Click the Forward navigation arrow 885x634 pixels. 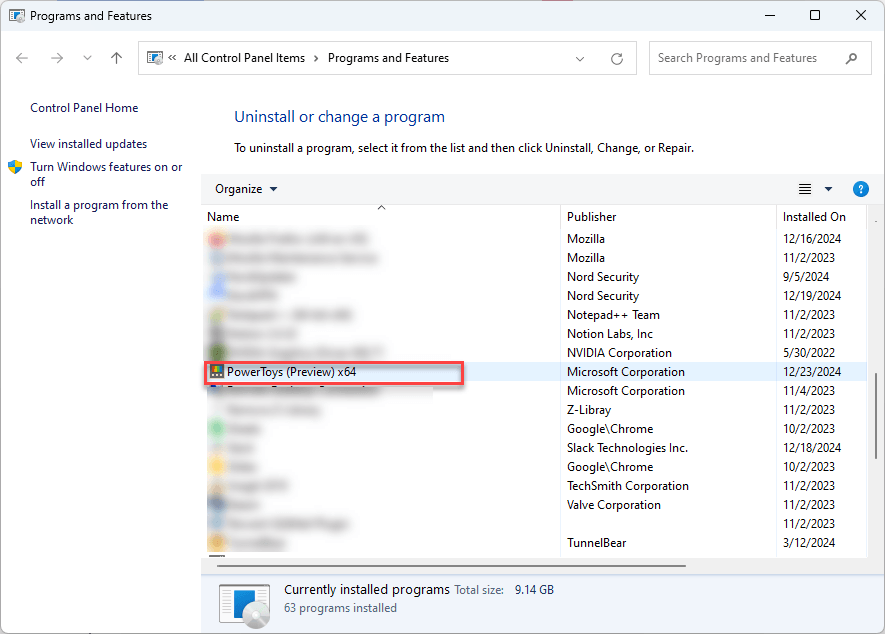(x=57, y=58)
